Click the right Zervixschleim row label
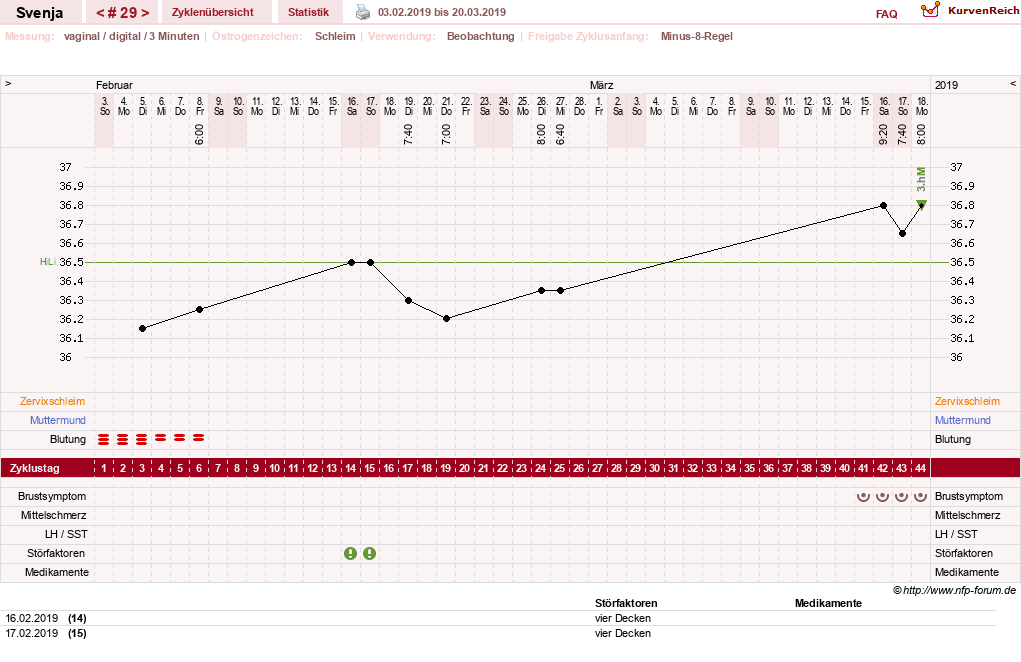This screenshot has width=1021, height=662. [968, 402]
